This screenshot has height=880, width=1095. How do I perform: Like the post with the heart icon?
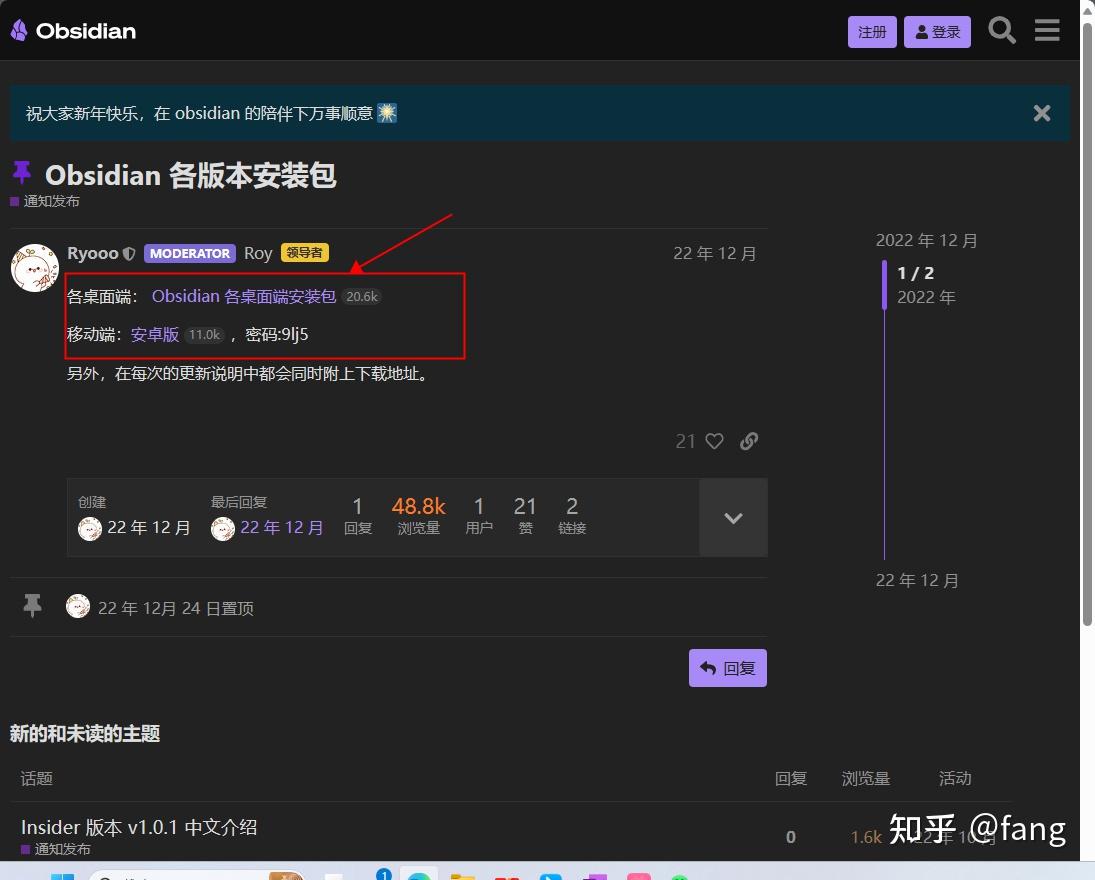click(714, 441)
